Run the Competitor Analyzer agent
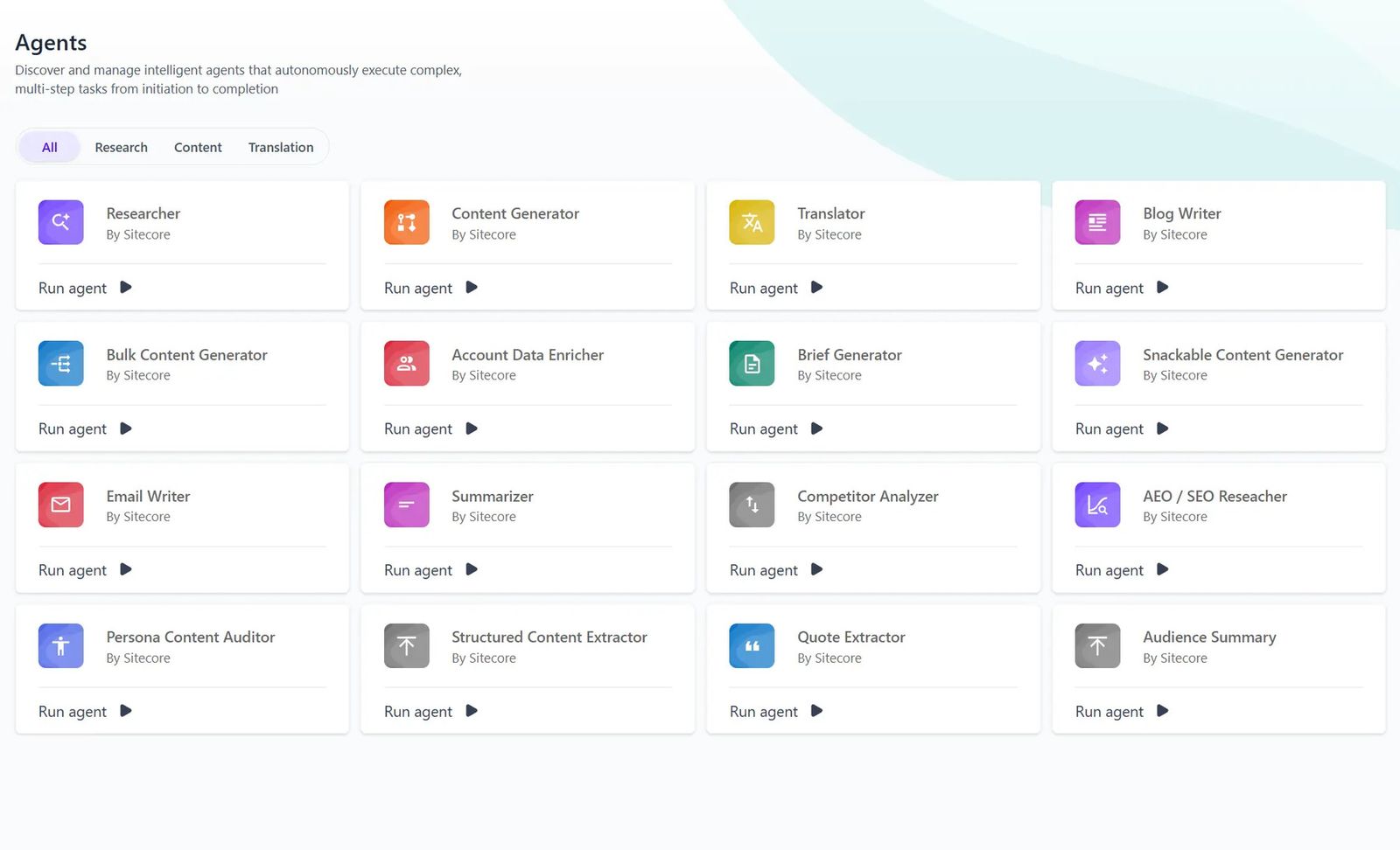This screenshot has width=1400, height=850. tap(776, 570)
